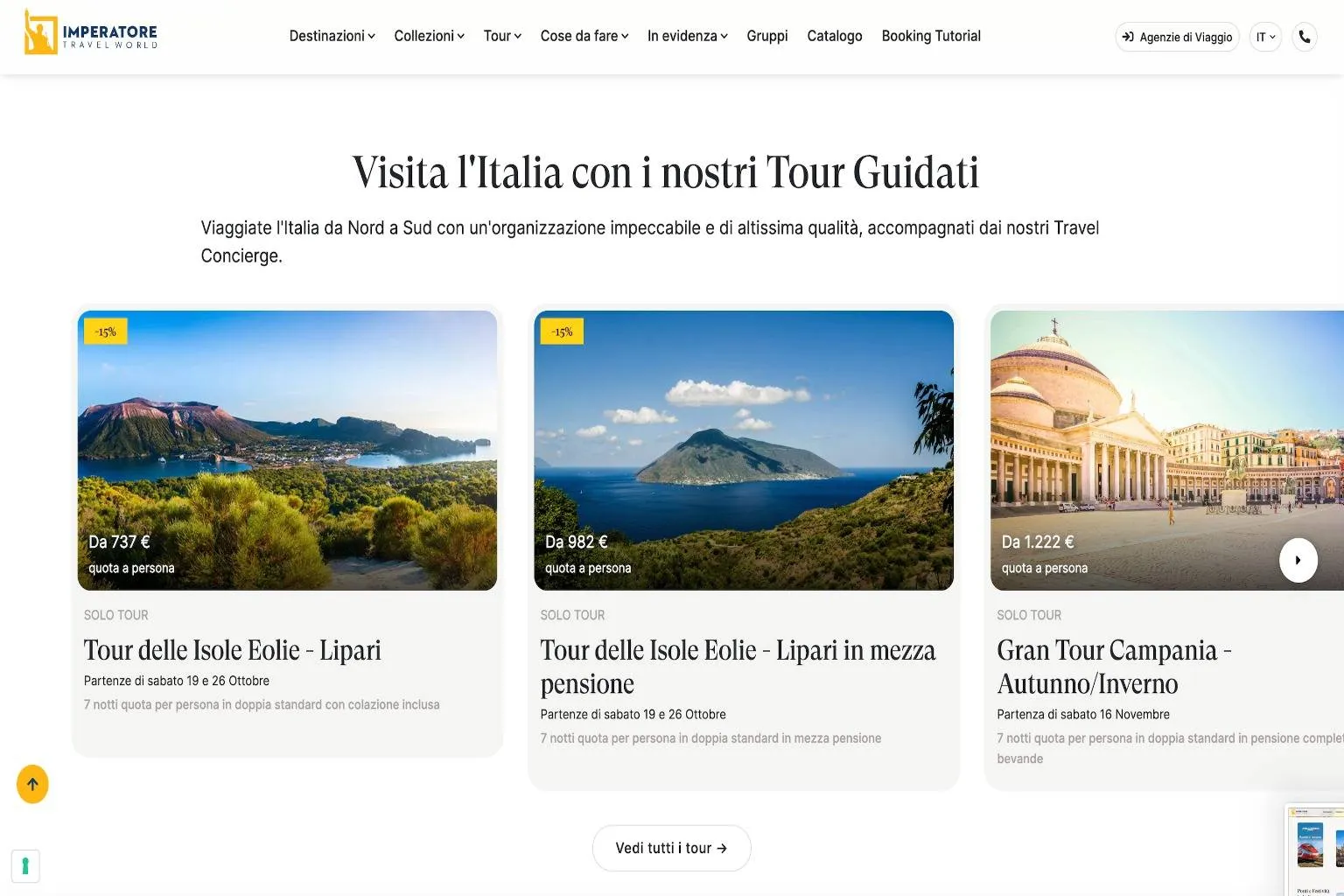Expand the Collezioni dropdown
The width and height of the screenshot is (1344, 896).
(x=429, y=36)
